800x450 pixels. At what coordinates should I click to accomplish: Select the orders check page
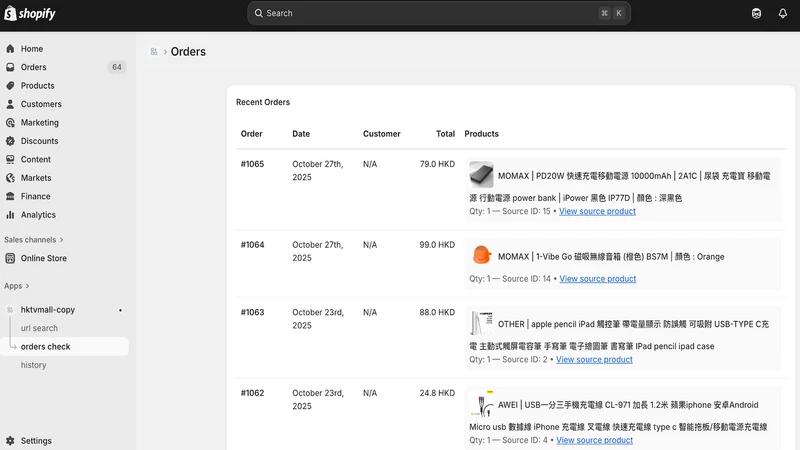(x=45, y=346)
